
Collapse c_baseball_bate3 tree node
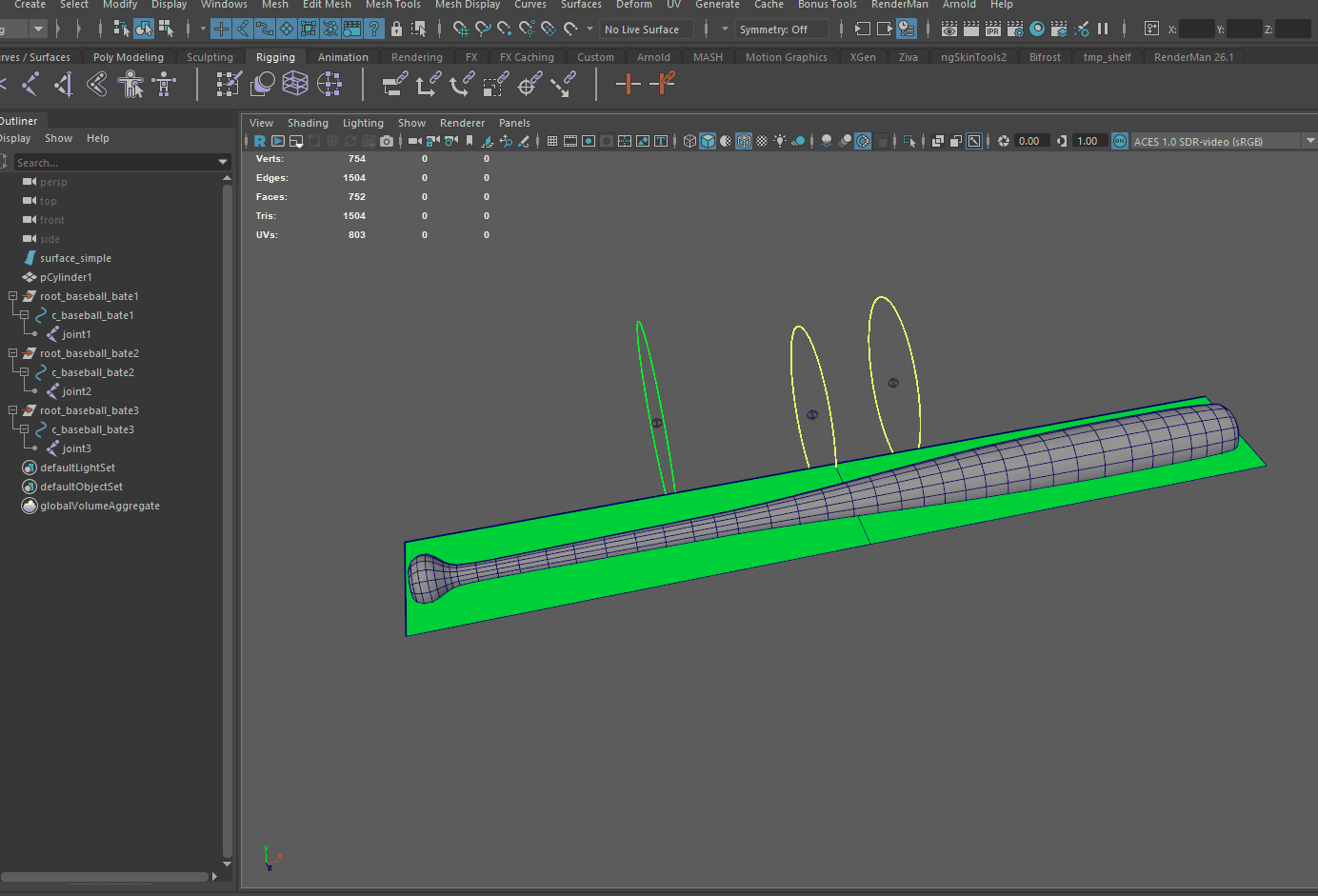click(x=25, y=429)
